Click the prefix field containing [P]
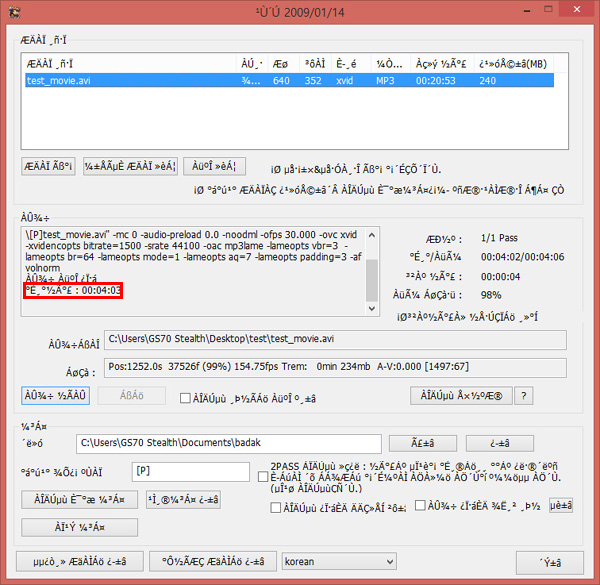 click(x=191, y=472)
